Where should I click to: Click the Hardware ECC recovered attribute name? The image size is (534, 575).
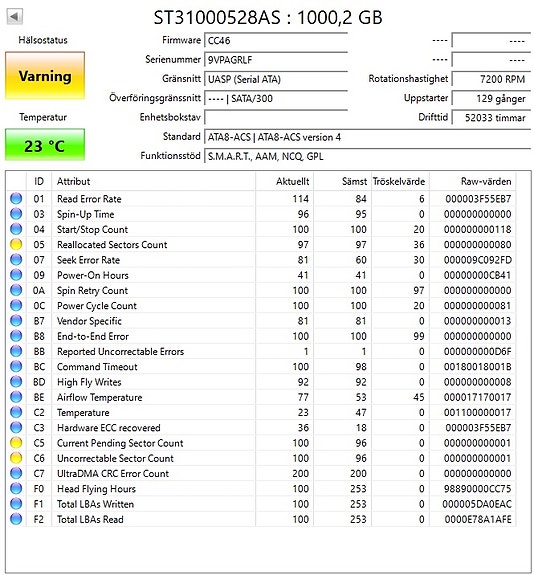(109, 428)
